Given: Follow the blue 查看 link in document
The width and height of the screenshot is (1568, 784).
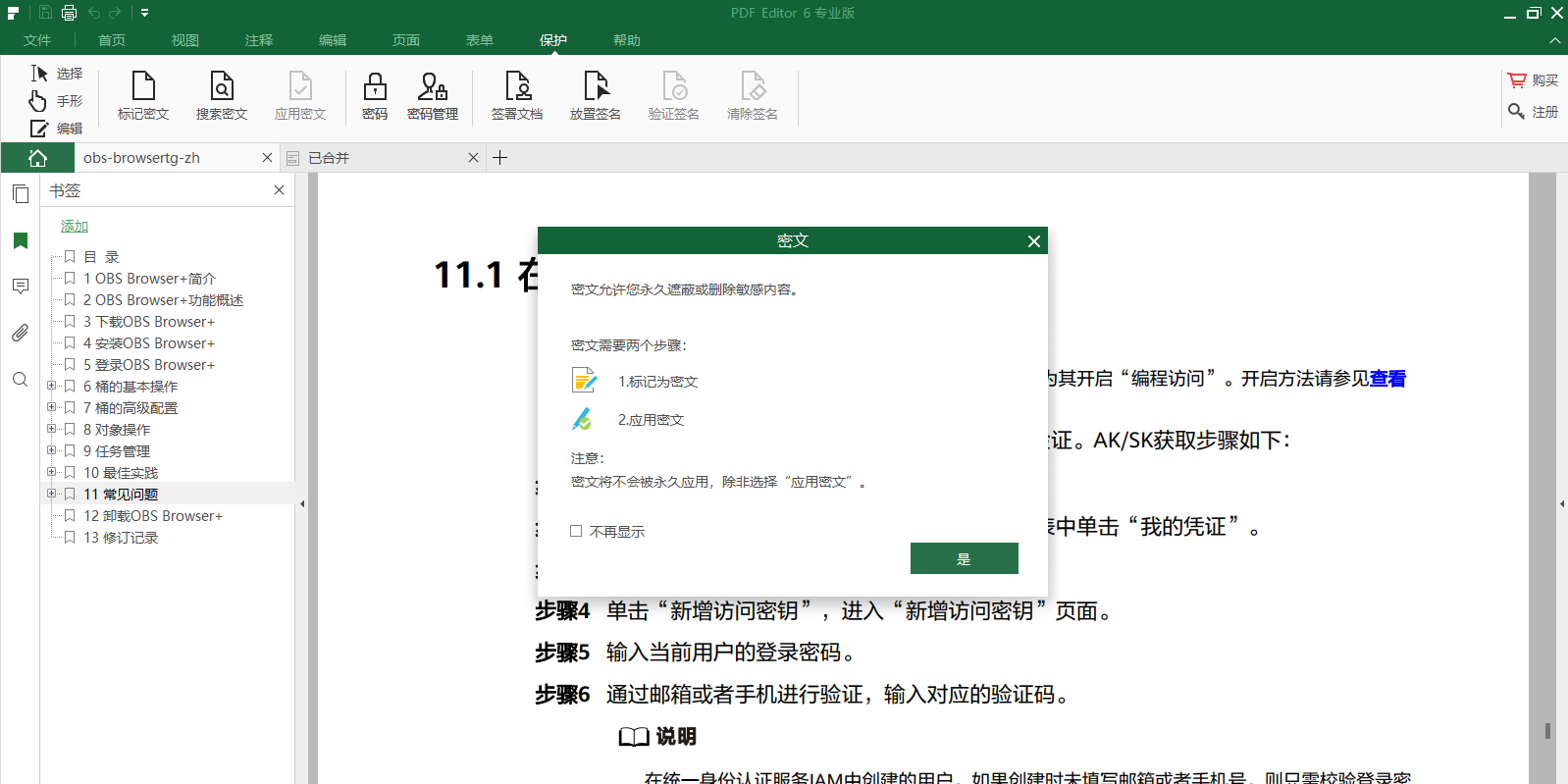Looking at the screenshot, I should click(1387, 379).
